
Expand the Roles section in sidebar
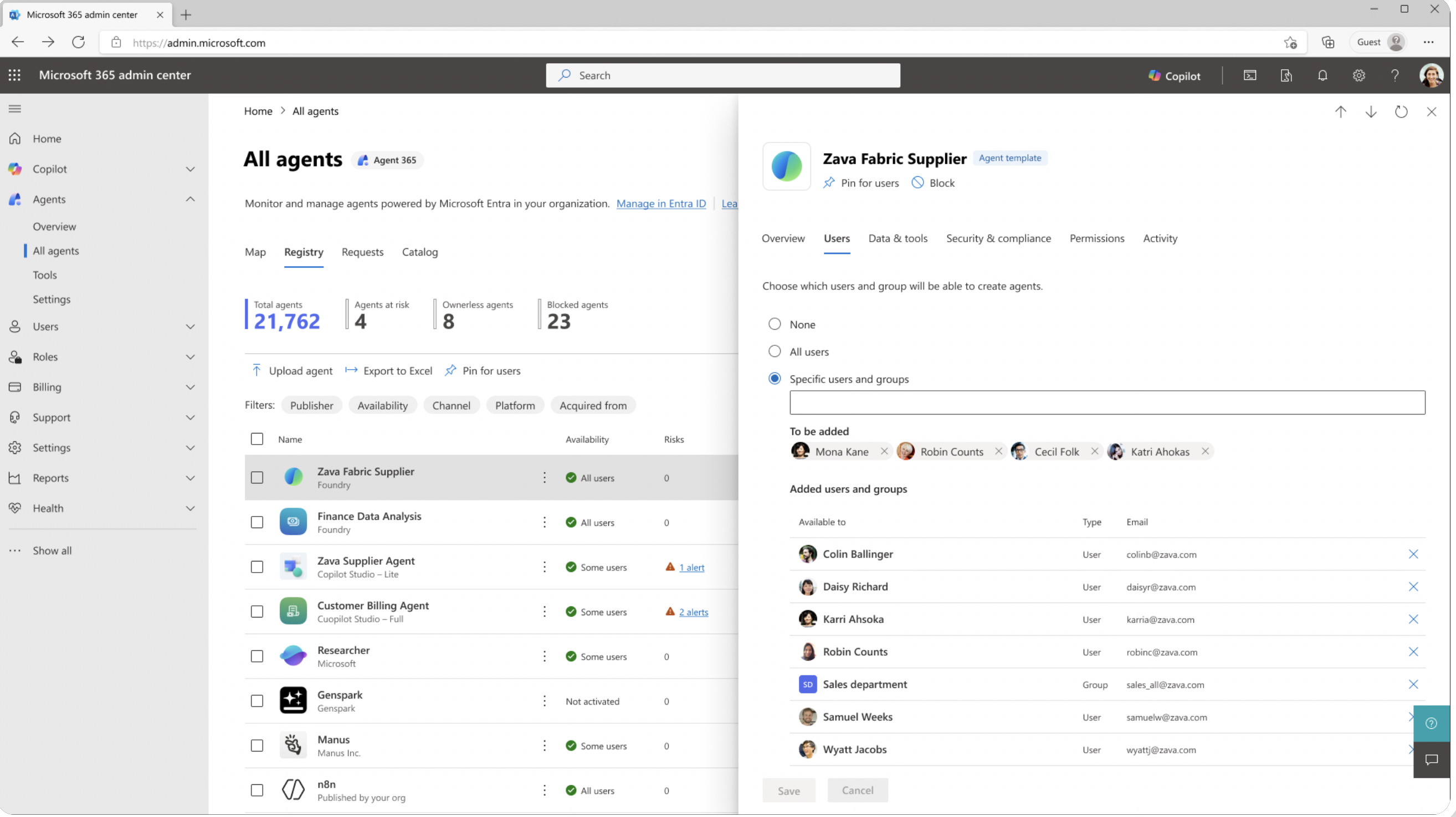pyautogui.click(x=191, y=358)
